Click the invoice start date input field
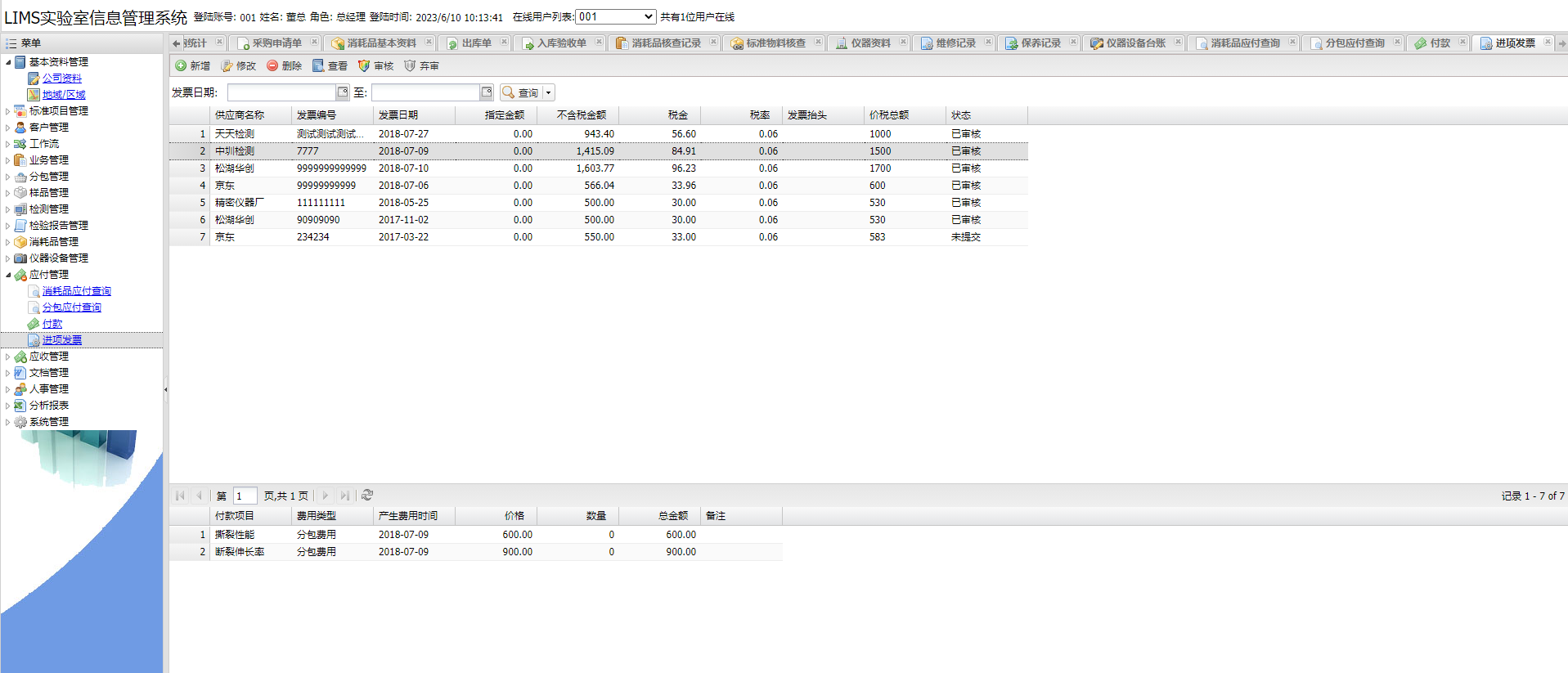This screenshot has width=1568, height=673. tap(281, 92)
